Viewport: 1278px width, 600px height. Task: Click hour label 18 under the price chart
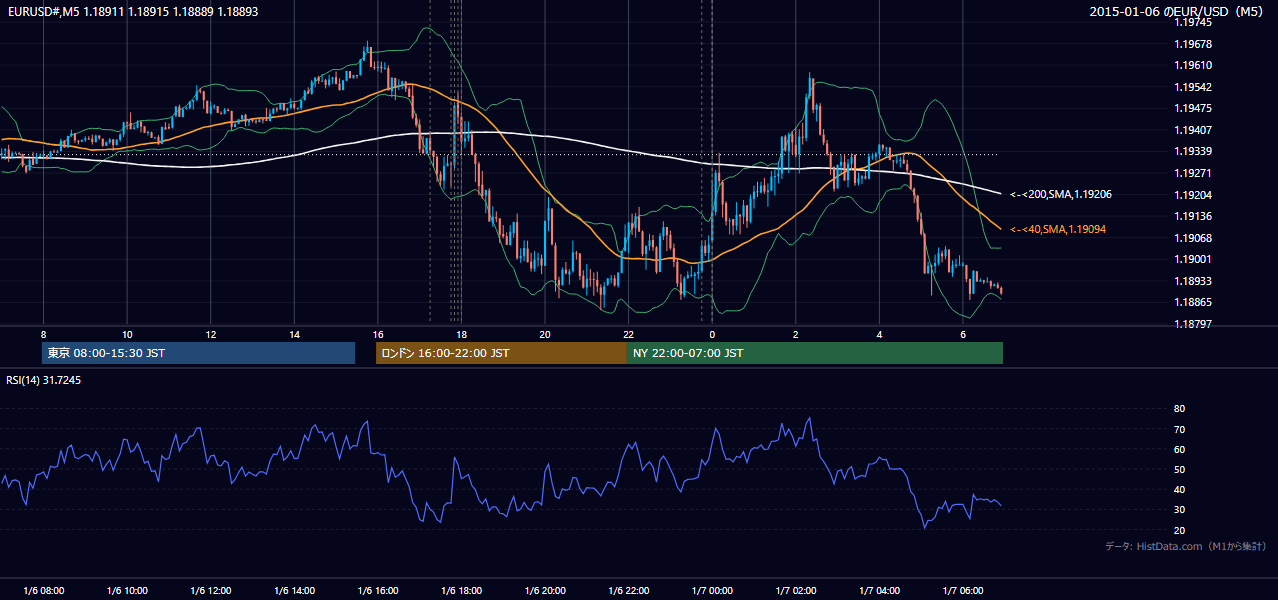pyautogui.click(x=461, y=334)
